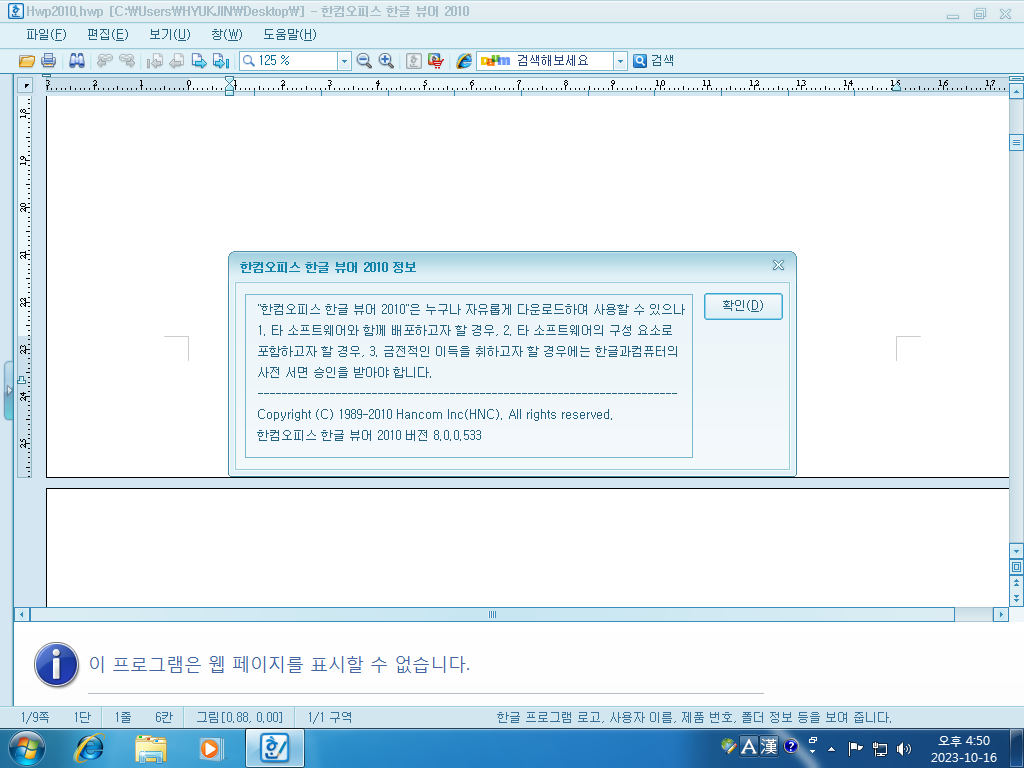This screenshot has height=768, width=1024.
Task: Expand the Daum search box dropdown
Action: [620, 61]
